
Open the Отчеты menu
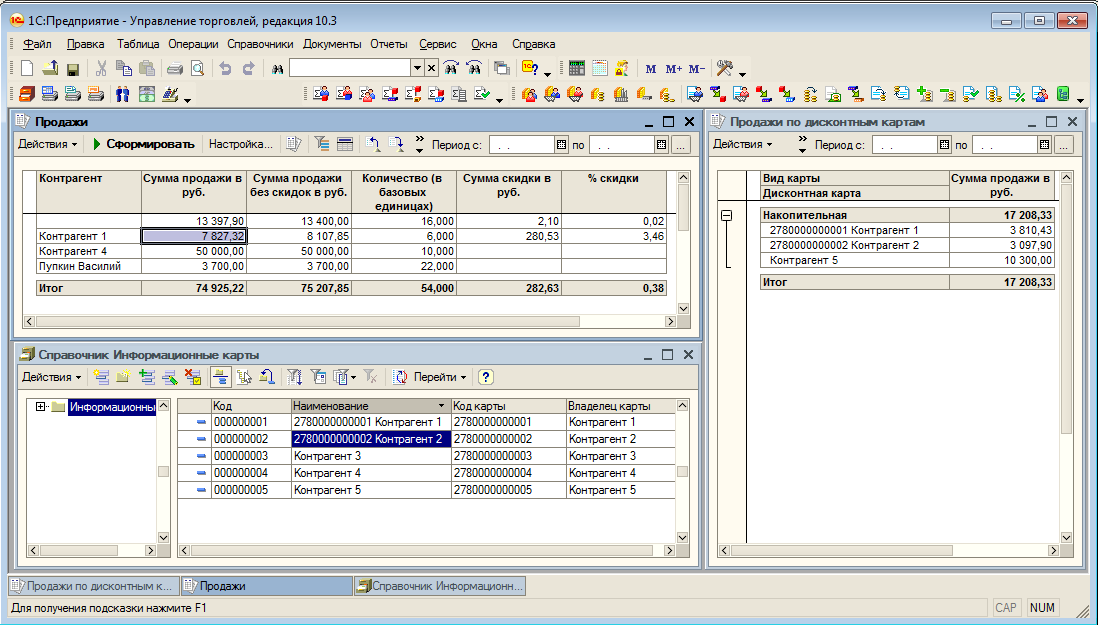pos(388,44)
